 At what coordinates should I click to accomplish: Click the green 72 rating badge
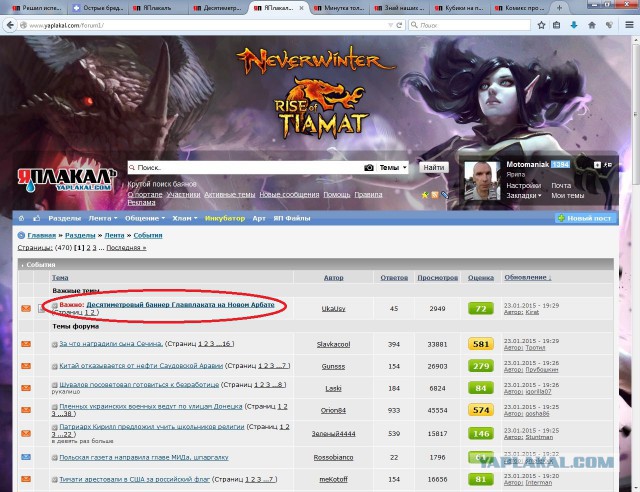pos(481,309)
